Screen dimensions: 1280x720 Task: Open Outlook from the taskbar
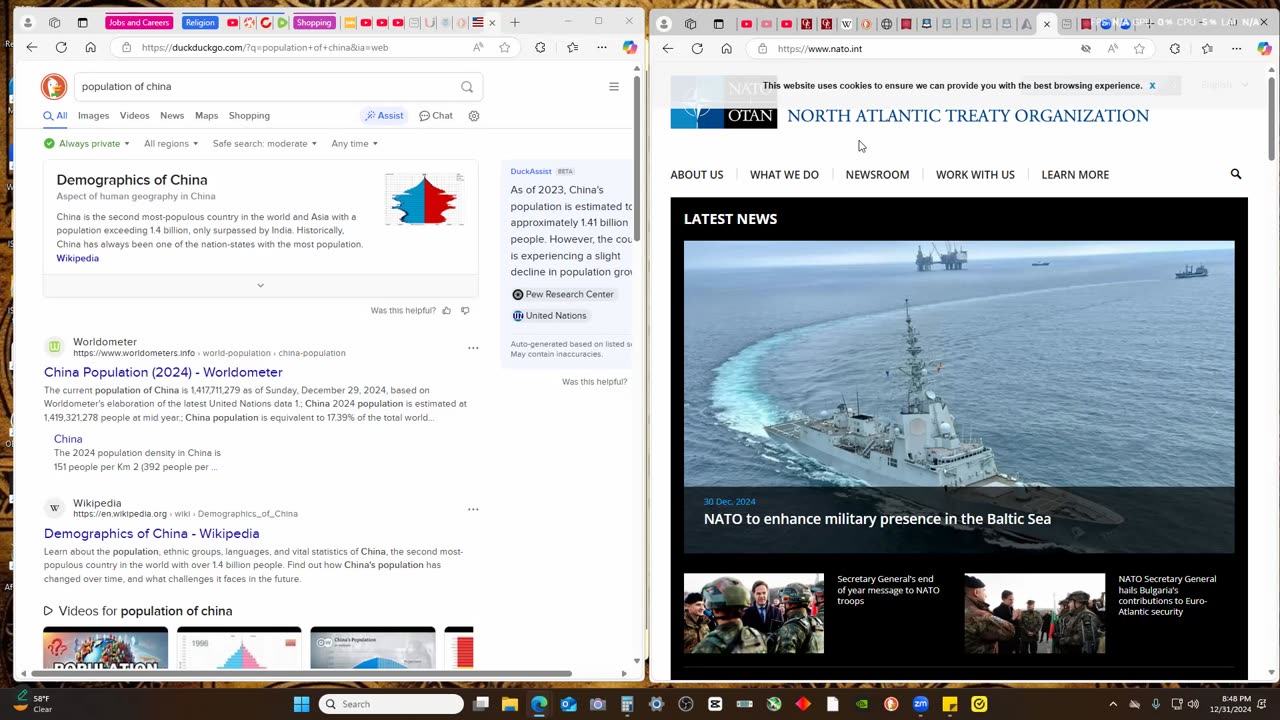pos(569,704)
